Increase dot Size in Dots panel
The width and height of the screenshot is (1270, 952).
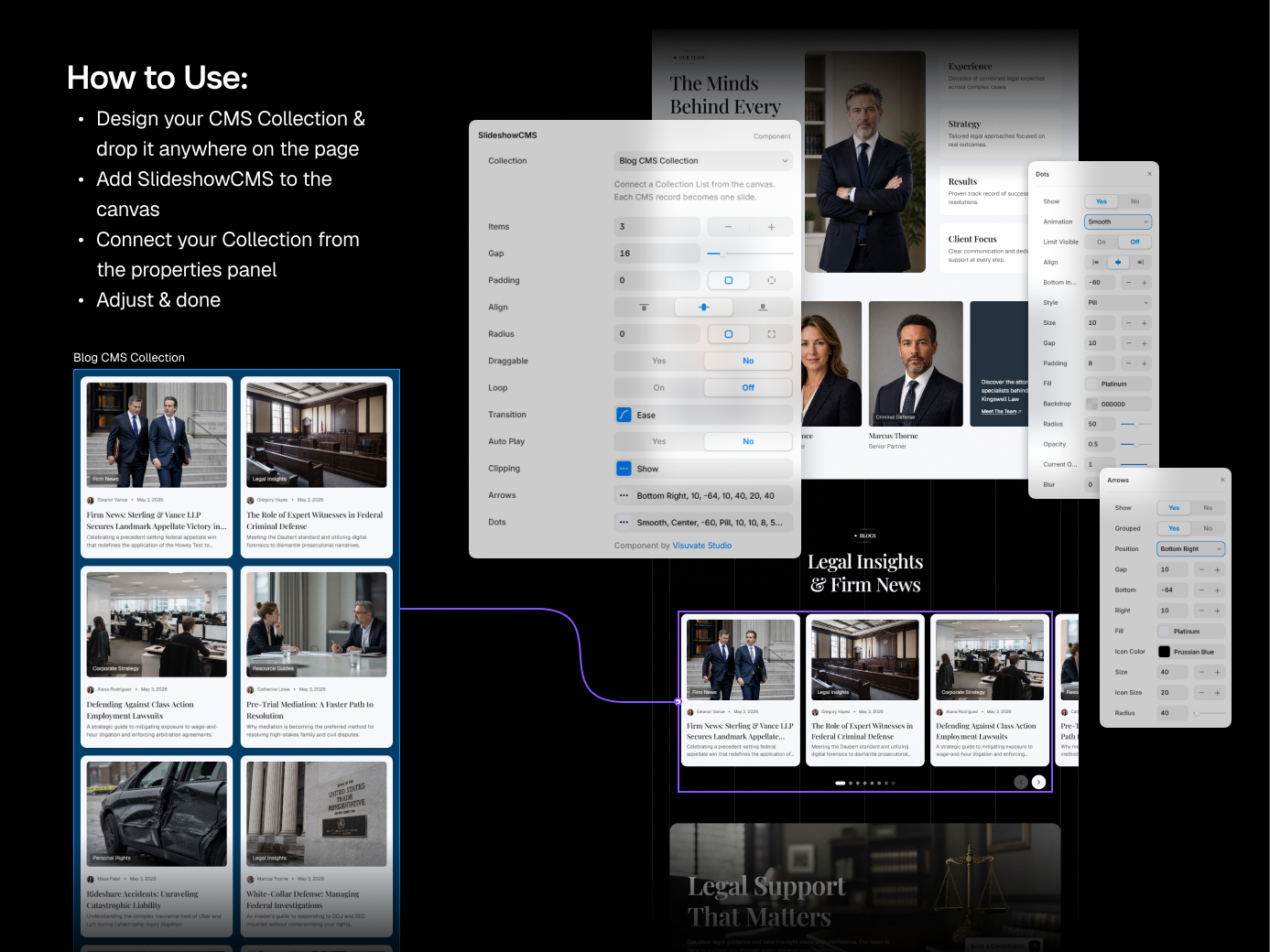1145,323
